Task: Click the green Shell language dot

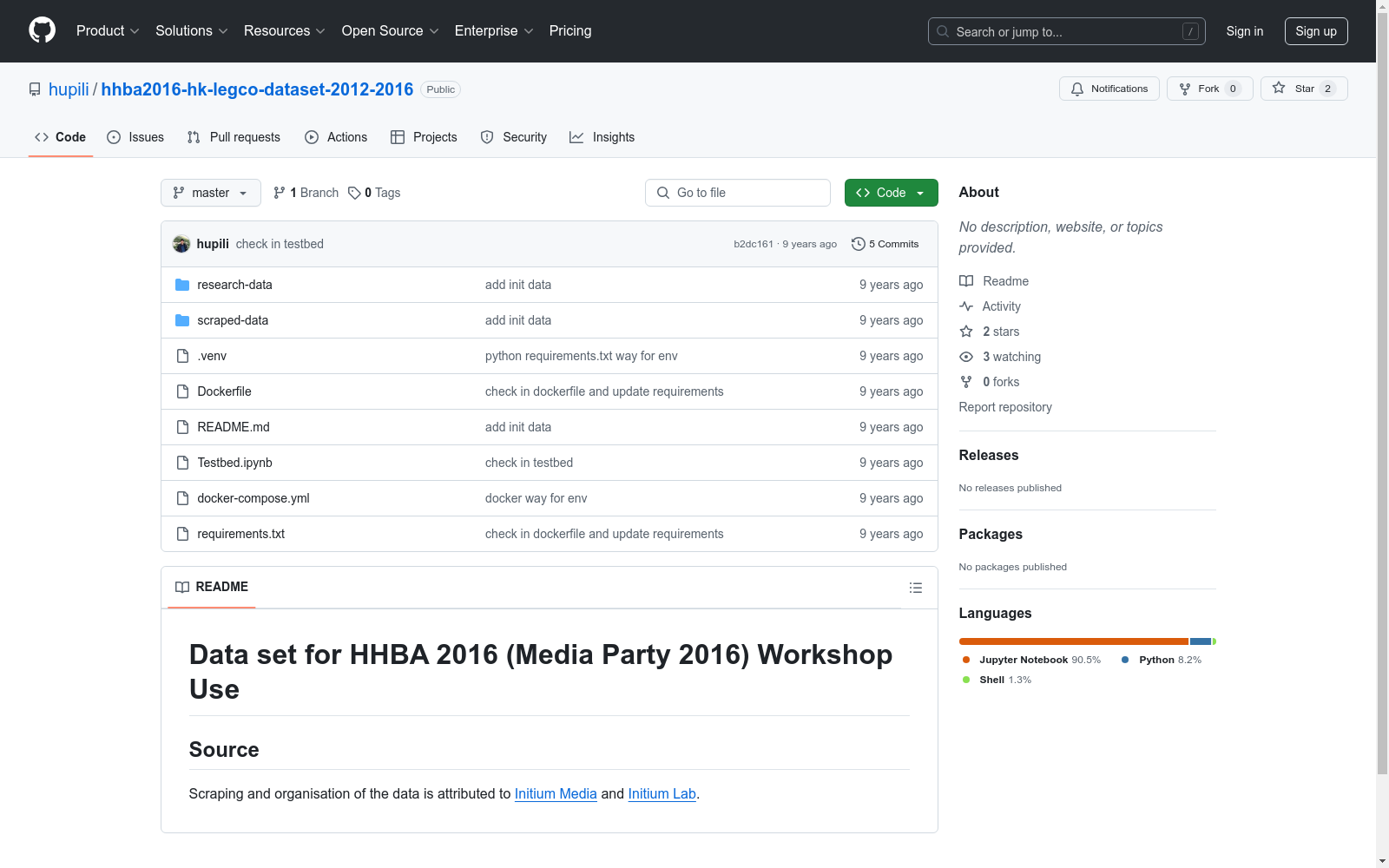Action: pyautogui.click(x=966, y=680)
